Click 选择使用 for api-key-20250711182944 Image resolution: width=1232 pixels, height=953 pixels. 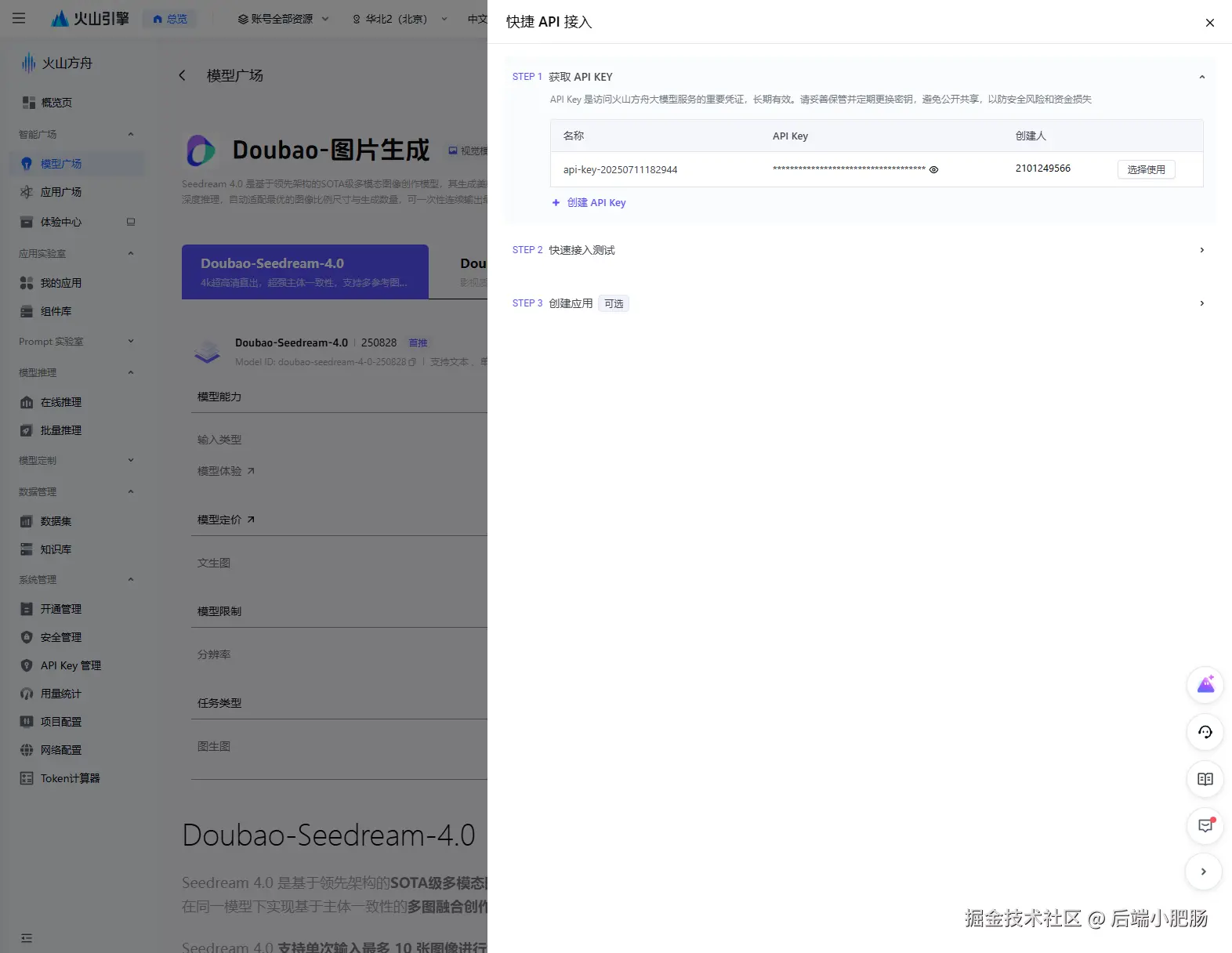click(1146, 169)
